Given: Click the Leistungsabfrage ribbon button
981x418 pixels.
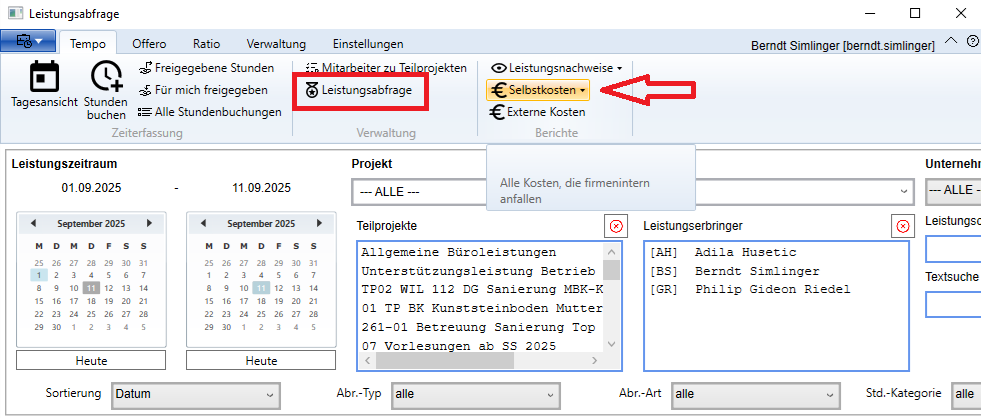Looking at the screenshot, I should tap(359, 90).
